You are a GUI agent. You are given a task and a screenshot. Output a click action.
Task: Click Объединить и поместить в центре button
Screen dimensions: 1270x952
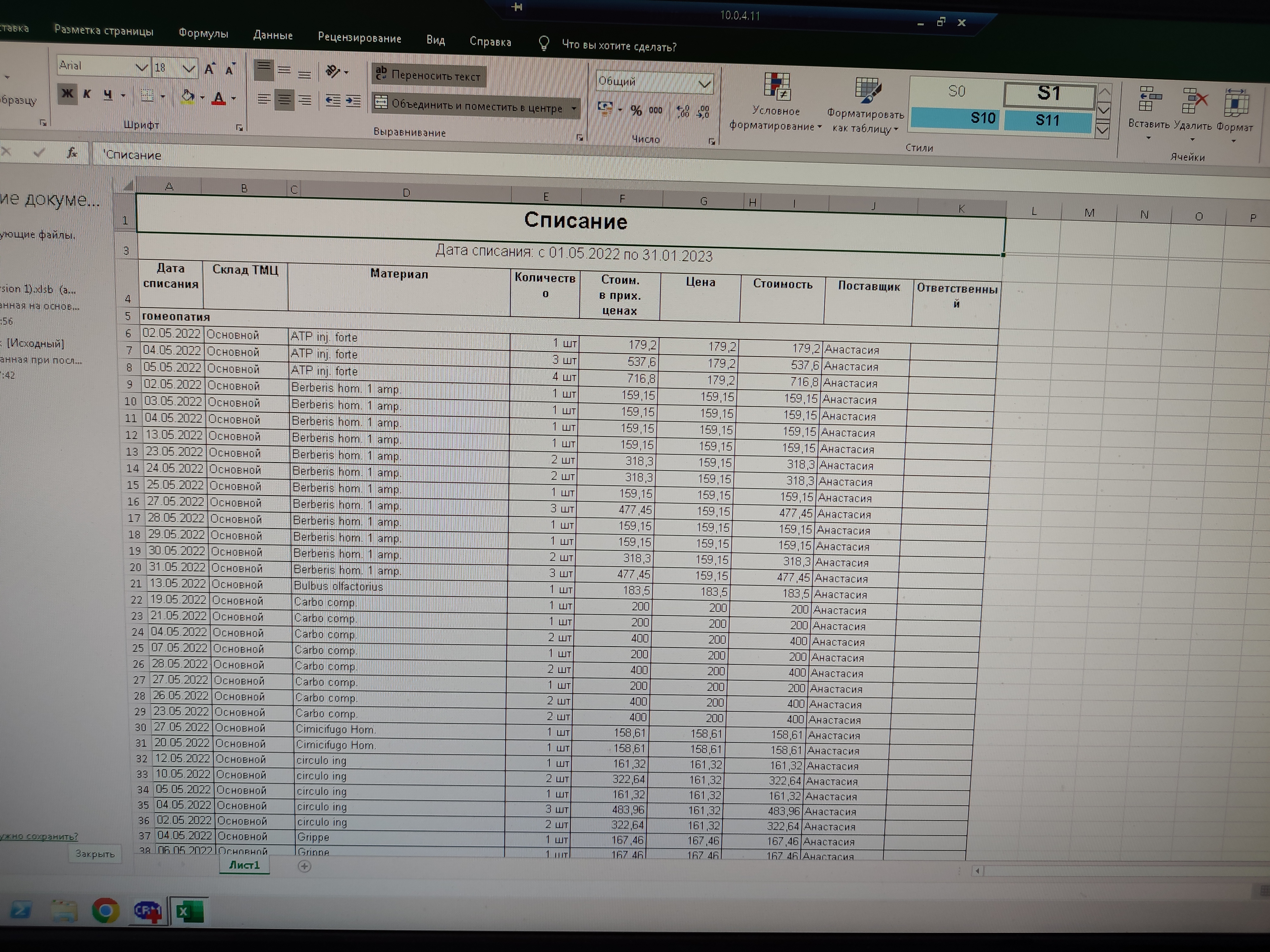click(x=476, y=106)
